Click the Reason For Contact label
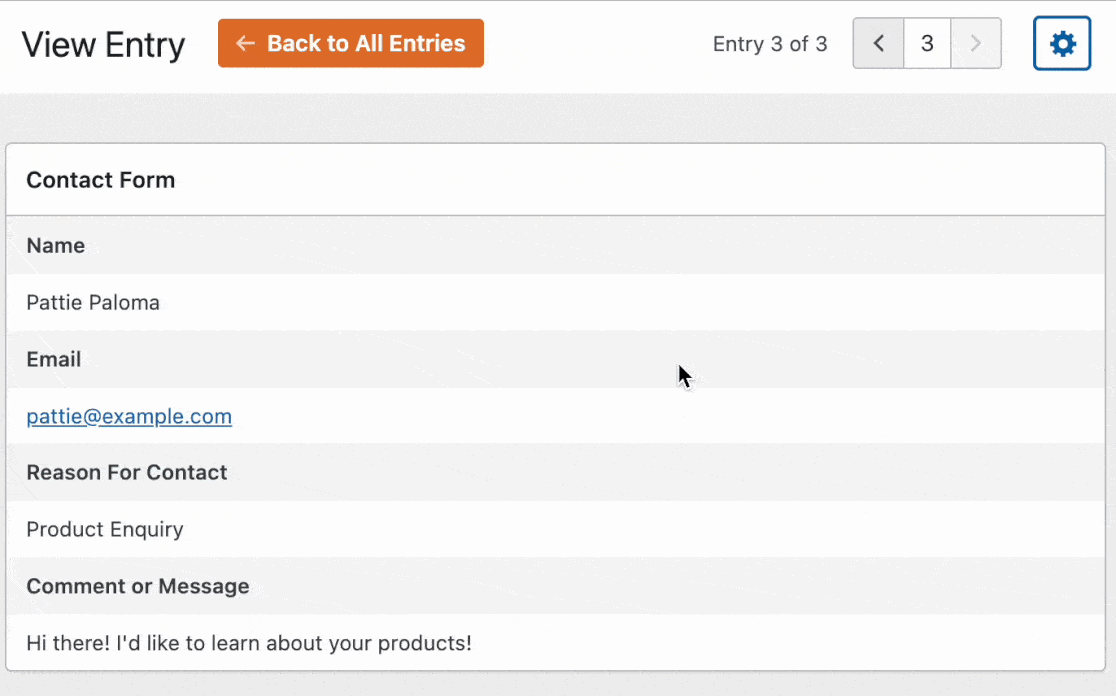Viewport: 1116px width, 696px height. pos(127,473)
